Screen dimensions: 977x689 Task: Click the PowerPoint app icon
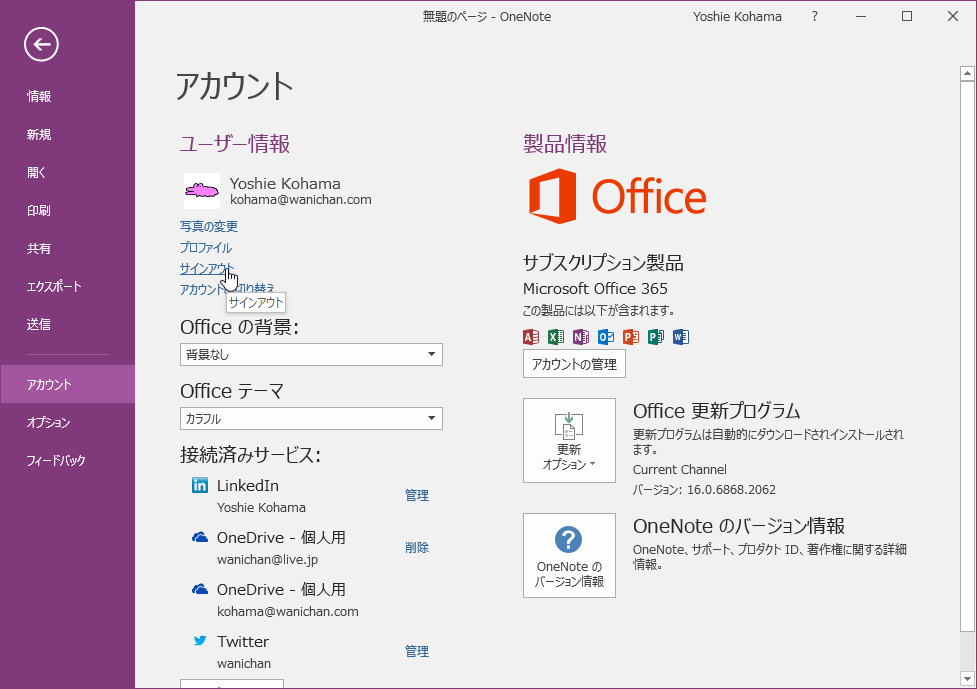(x=631, y=337)
